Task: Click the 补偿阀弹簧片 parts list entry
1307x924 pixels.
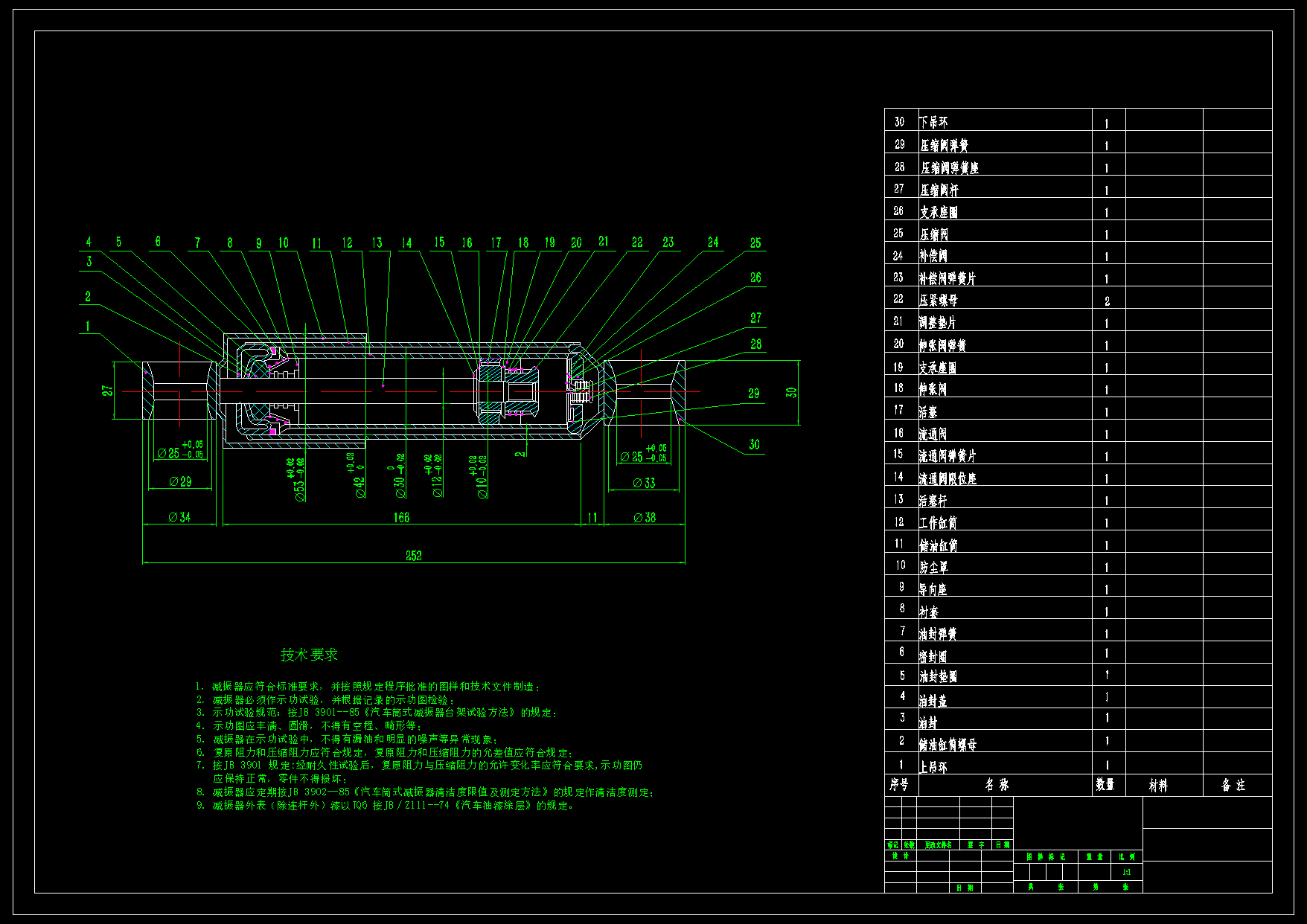Action: [x=947, y=278]
